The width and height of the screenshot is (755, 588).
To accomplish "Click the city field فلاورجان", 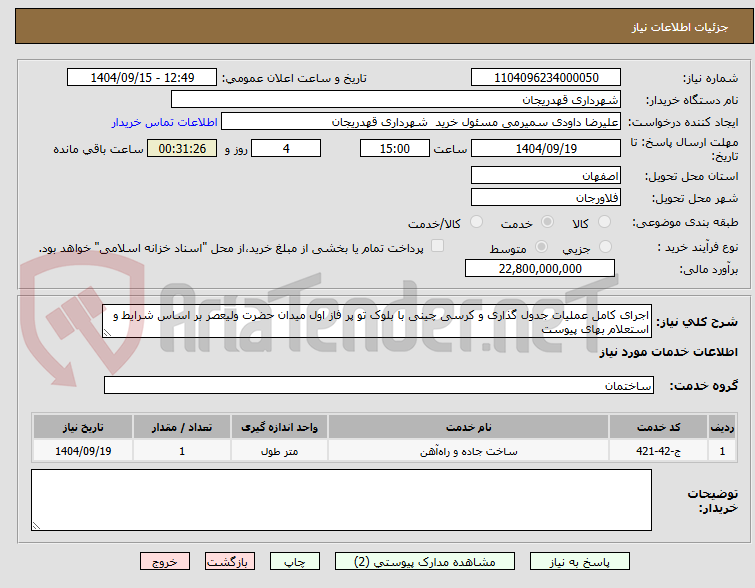I will 546,197.
